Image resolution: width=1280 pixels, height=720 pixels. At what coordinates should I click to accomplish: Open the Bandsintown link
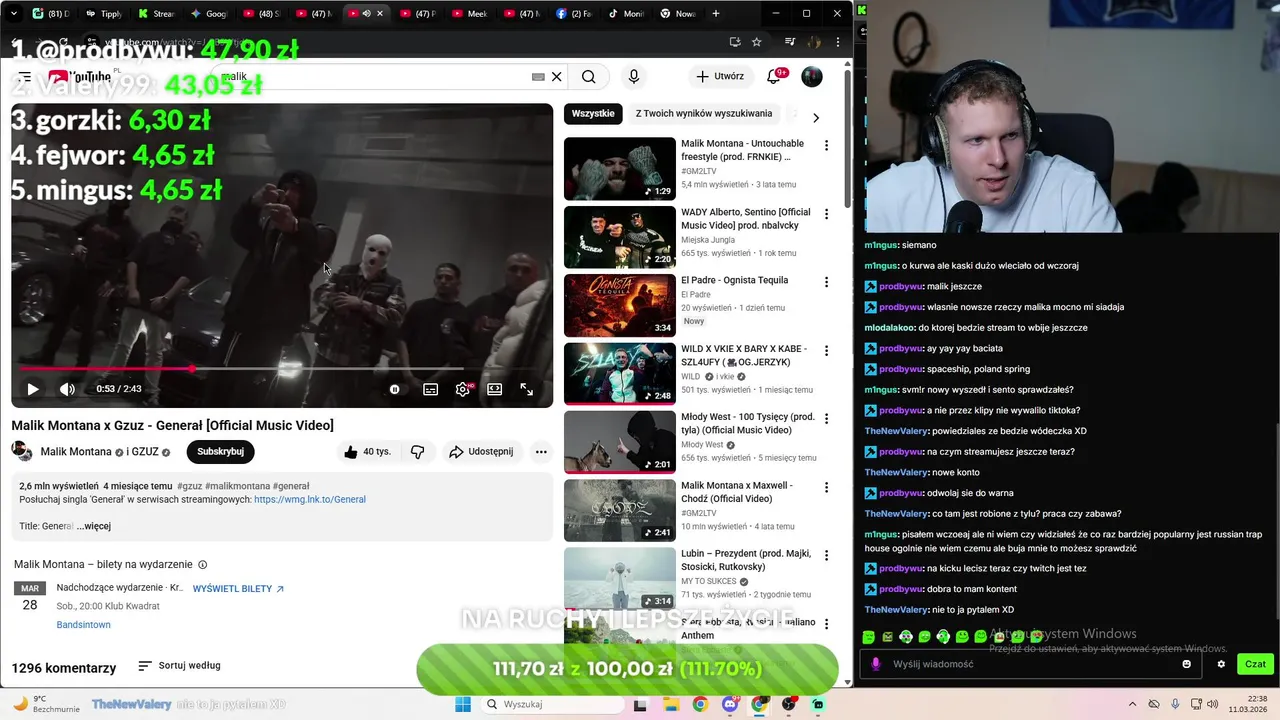point(83,625)
